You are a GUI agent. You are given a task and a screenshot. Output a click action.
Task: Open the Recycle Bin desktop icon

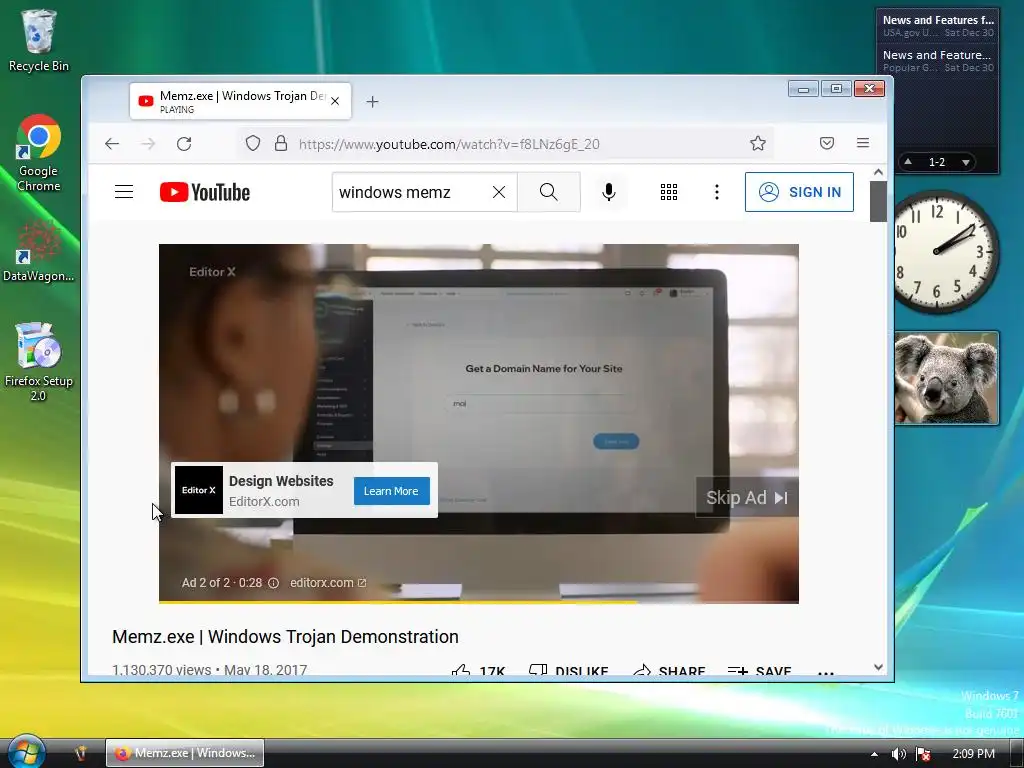[39, 40]
